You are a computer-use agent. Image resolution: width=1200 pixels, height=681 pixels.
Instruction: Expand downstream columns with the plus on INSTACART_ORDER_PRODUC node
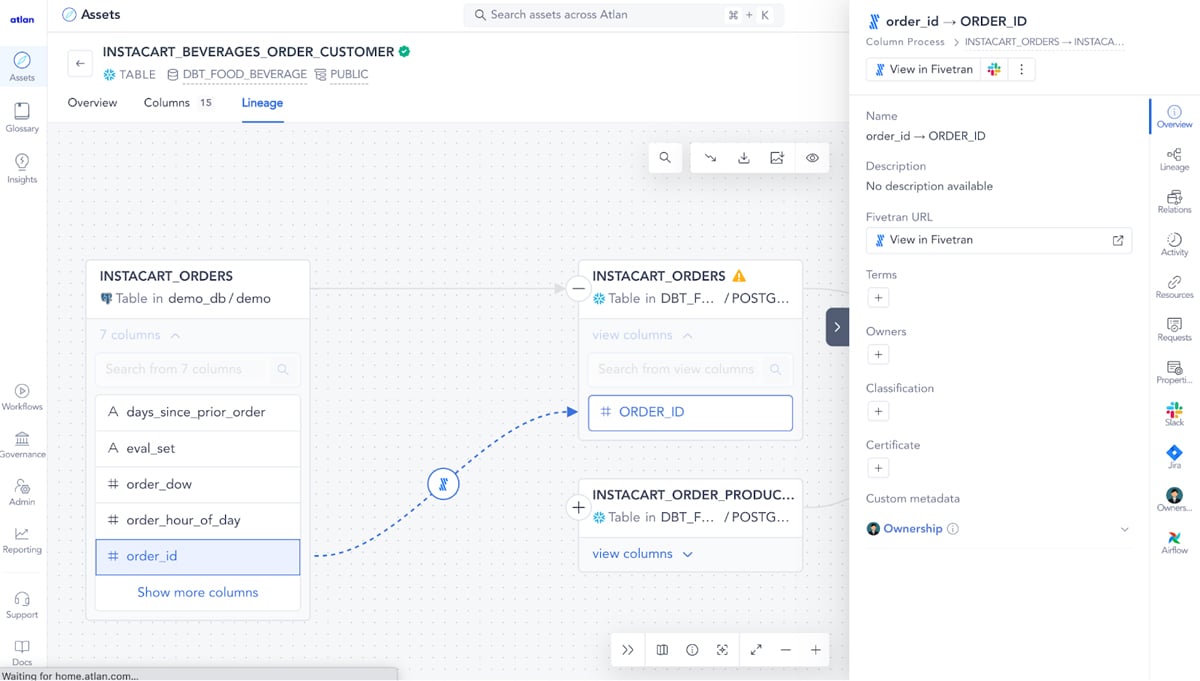[579, 507]
